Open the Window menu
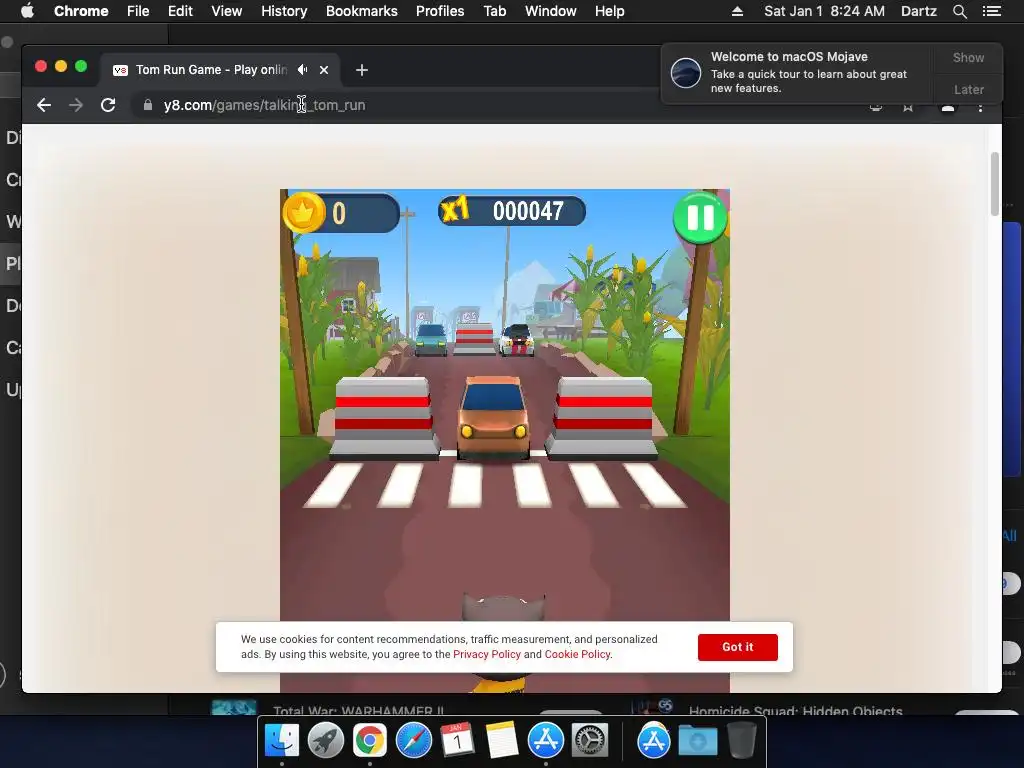This screenshot has width=1024, height=768. (x=551, y=11)
